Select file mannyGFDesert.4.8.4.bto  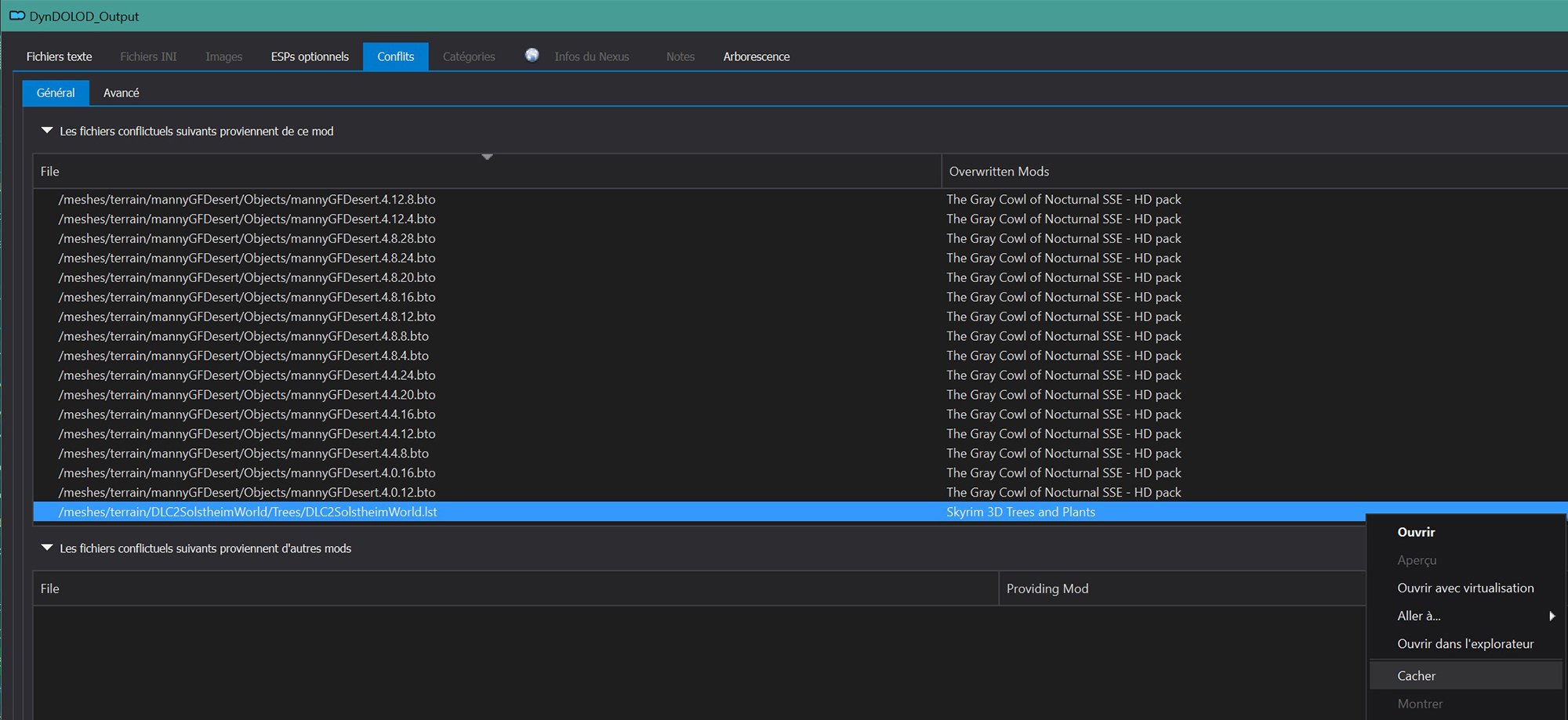tap(244, 356)
